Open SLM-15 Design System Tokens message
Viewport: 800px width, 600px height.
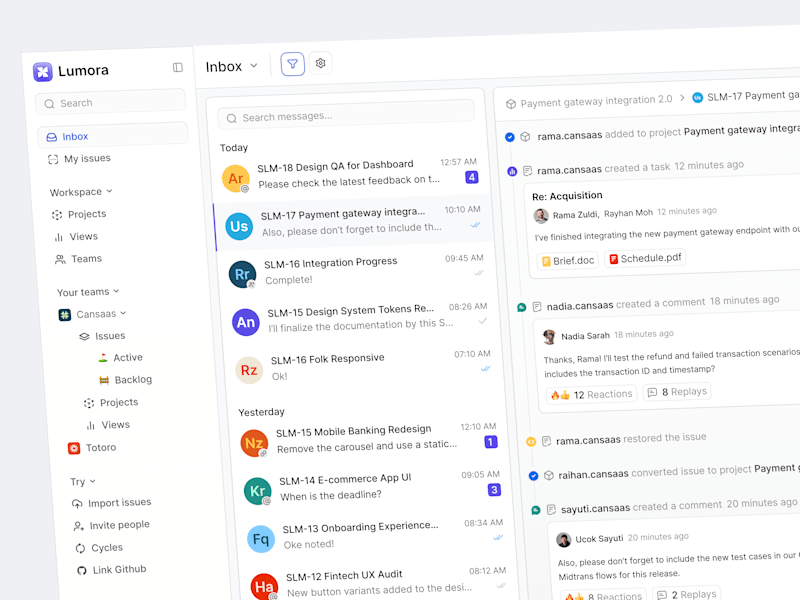(360, 319)
